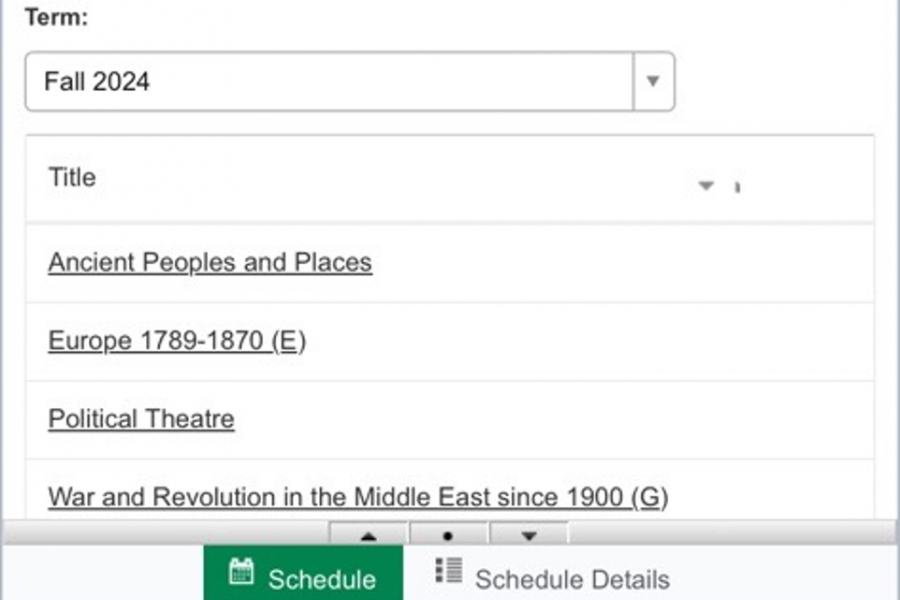Open the Political Theatre course link
900x600 pixels.
click(141, 418)
